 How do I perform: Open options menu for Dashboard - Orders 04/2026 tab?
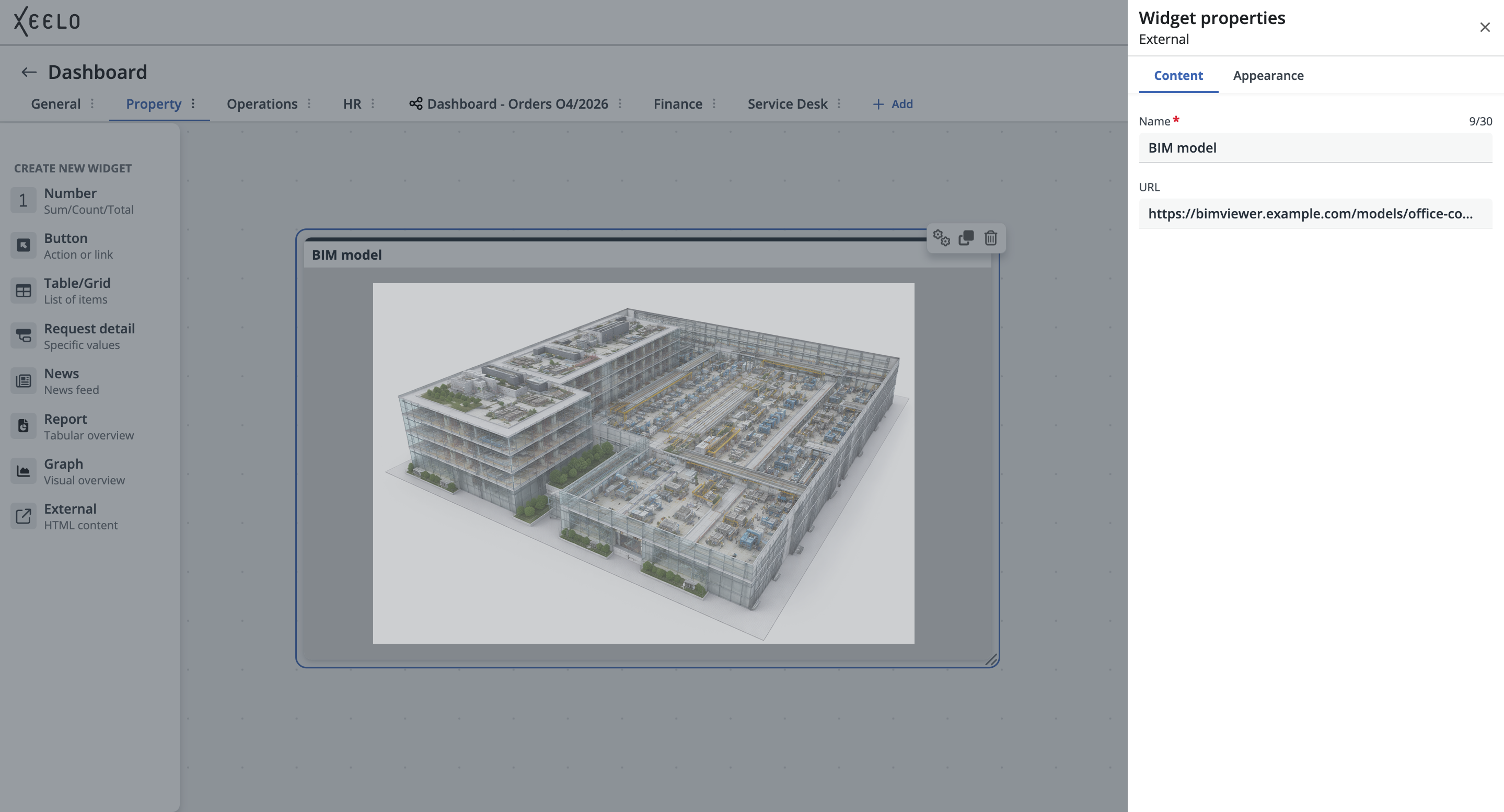click(x=619, y=104)
